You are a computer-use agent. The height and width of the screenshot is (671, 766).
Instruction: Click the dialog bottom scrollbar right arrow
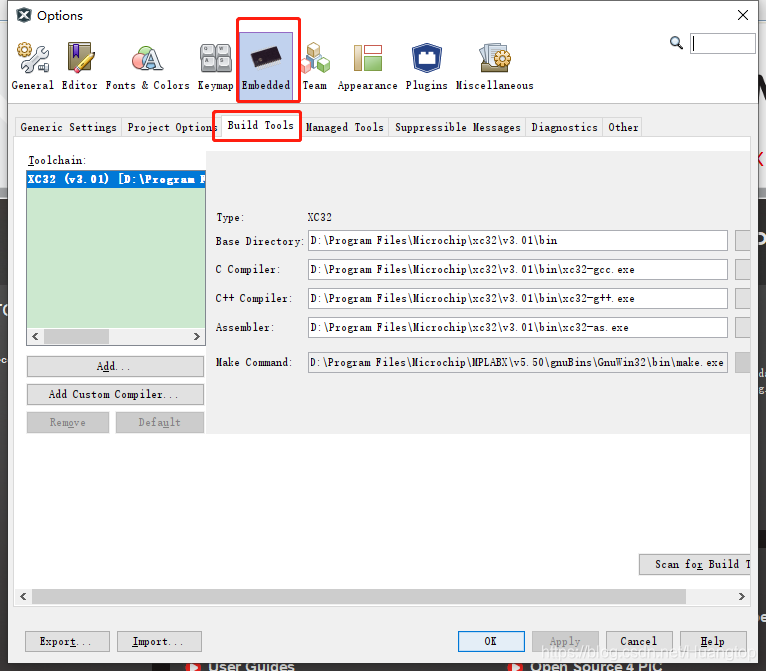click(742, 596)
